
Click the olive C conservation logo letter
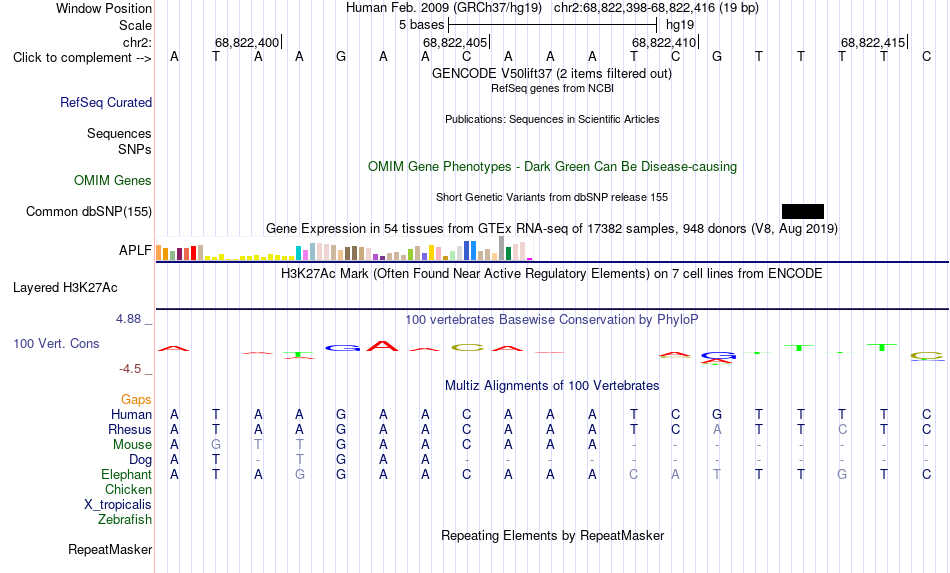[x=468, y=348]
